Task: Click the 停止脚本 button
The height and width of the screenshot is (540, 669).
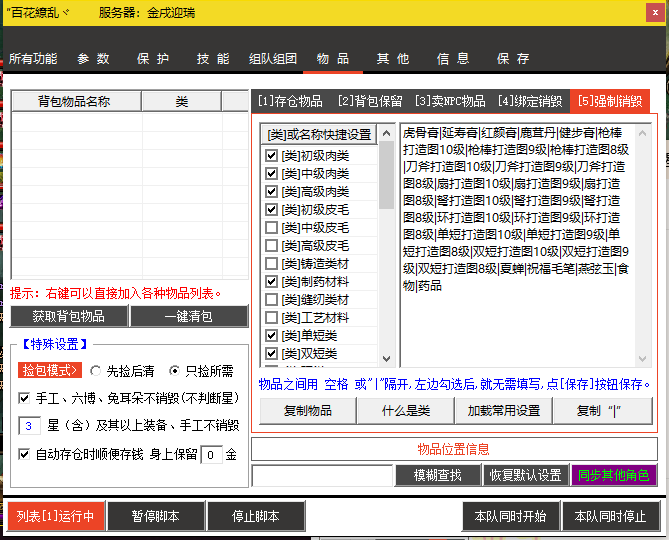Action: pyautogui.click(x=256, y=516)
